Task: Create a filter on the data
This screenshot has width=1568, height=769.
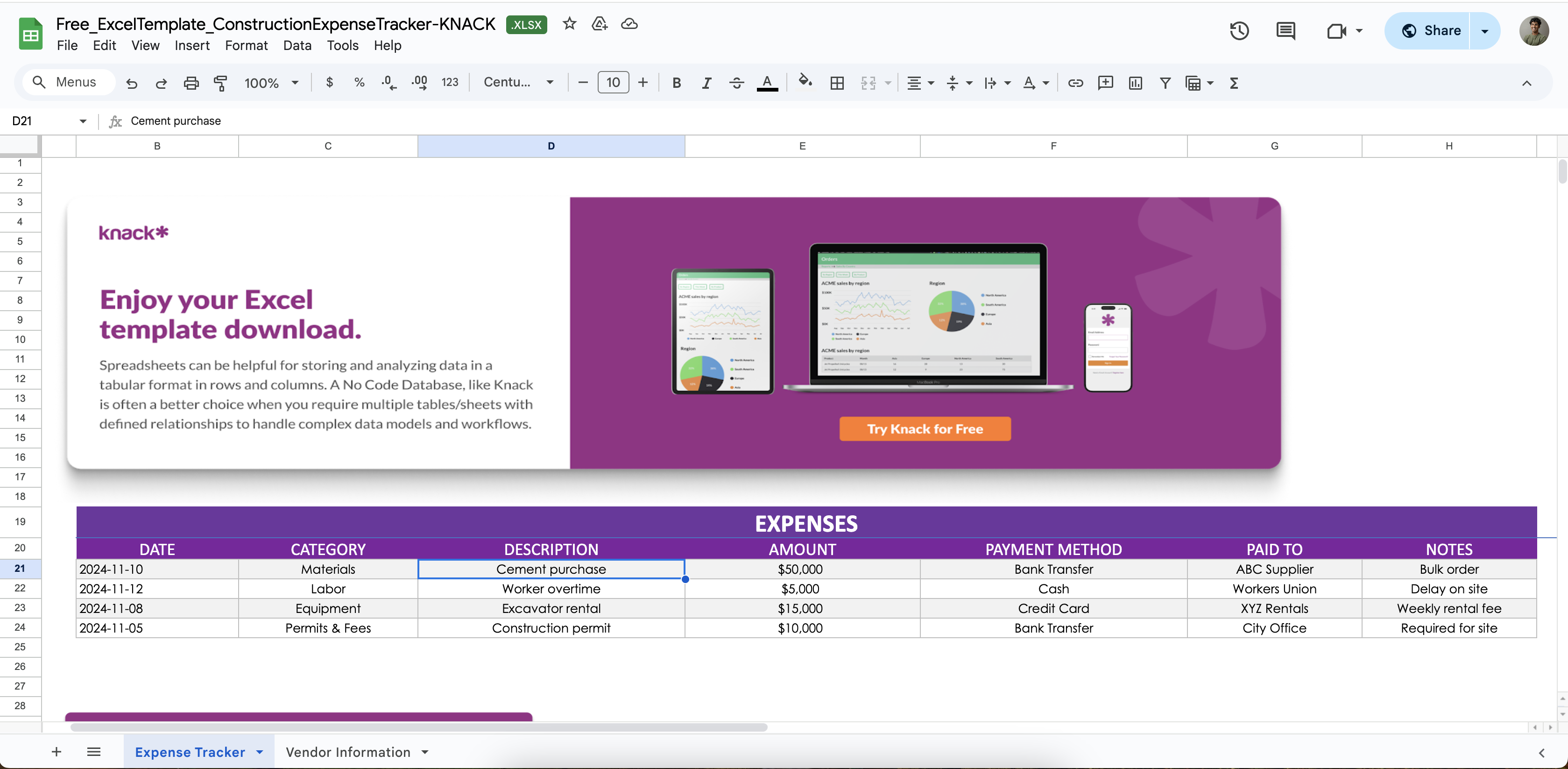Action: tap(1165, 83)
